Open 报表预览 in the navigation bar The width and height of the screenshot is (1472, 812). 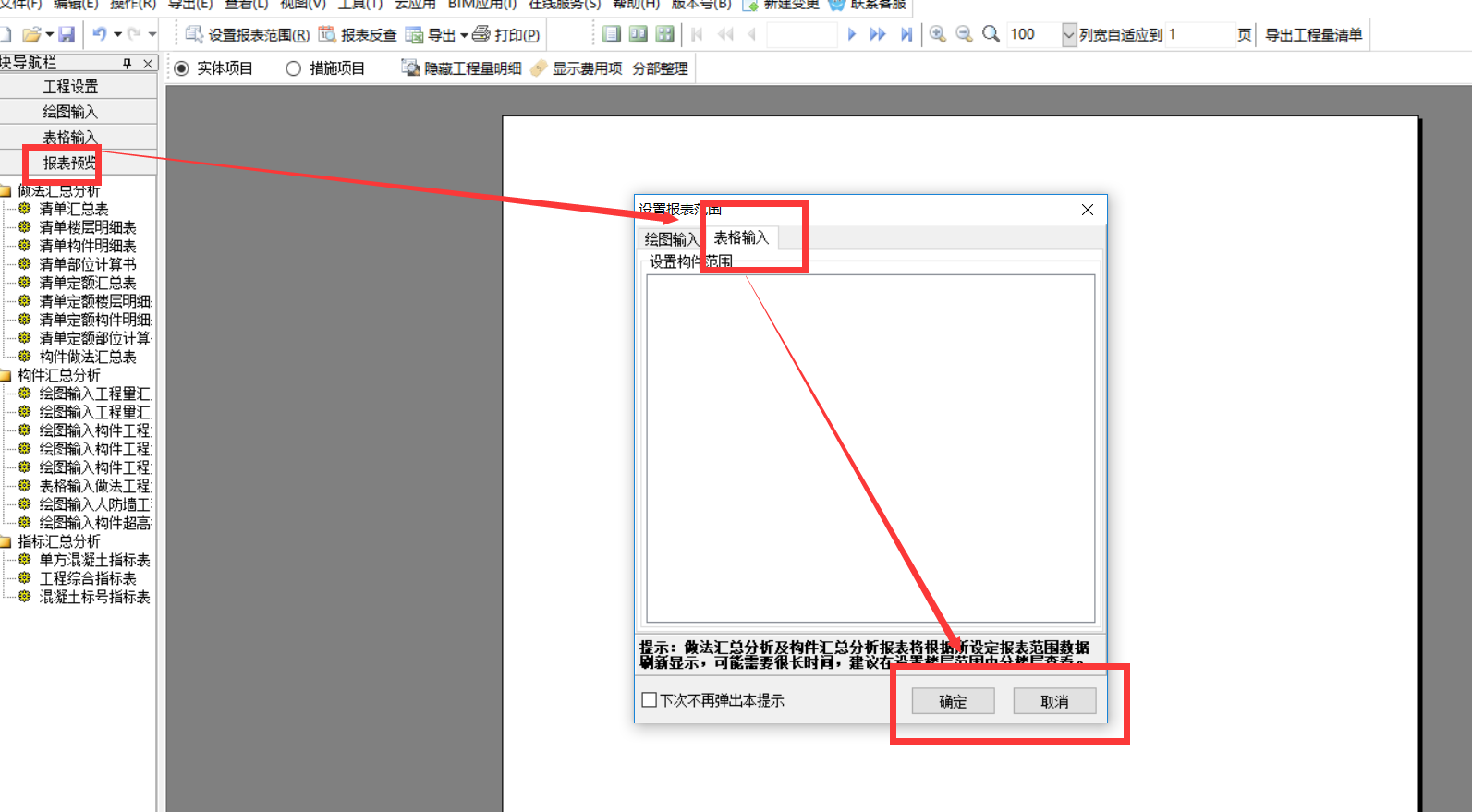click(70, 163)
